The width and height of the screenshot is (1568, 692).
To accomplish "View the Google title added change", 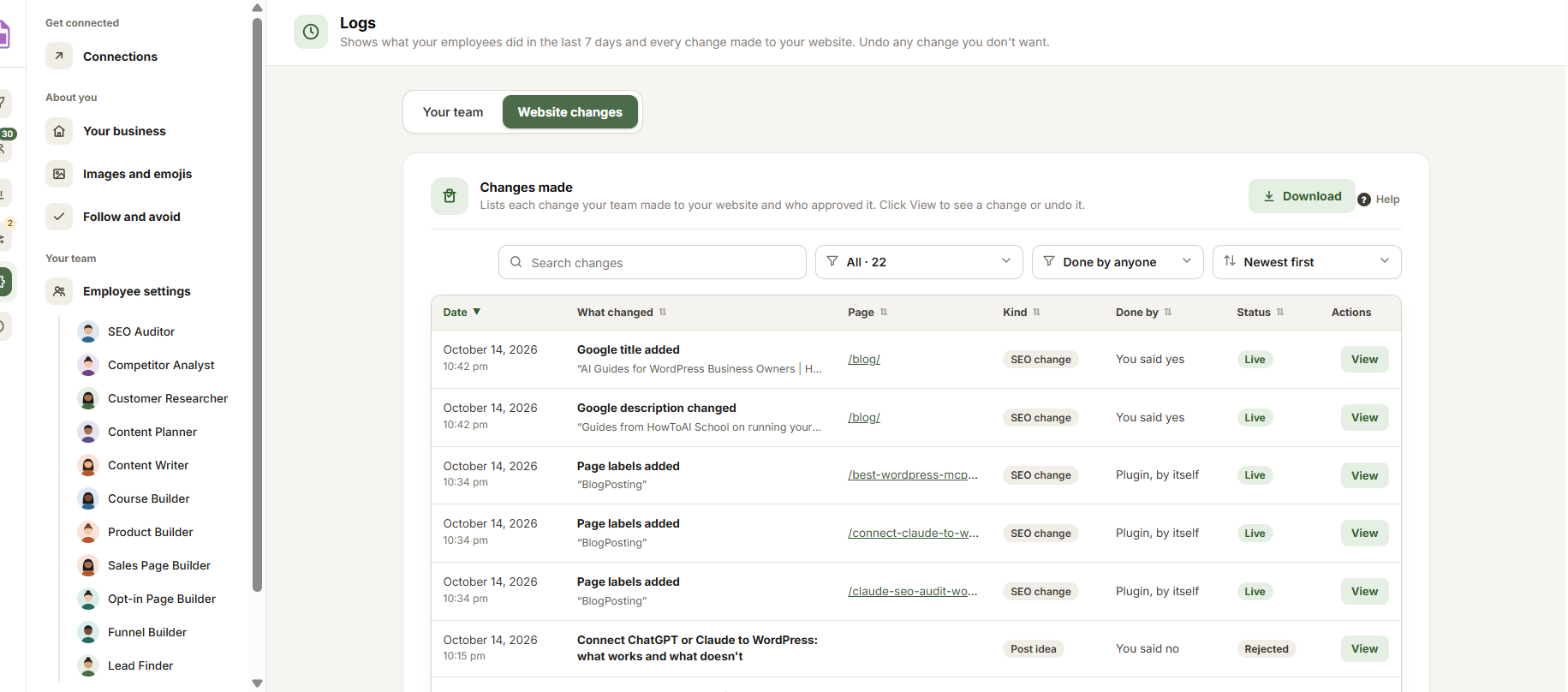I will point(1364,359).
